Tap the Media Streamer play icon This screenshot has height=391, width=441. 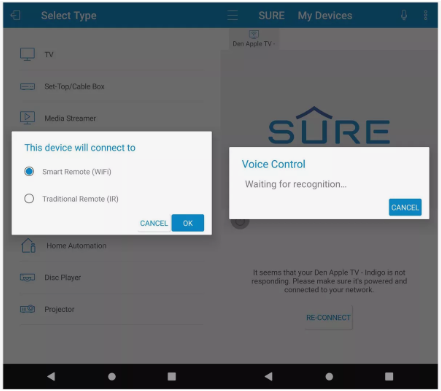click(27, 118)
